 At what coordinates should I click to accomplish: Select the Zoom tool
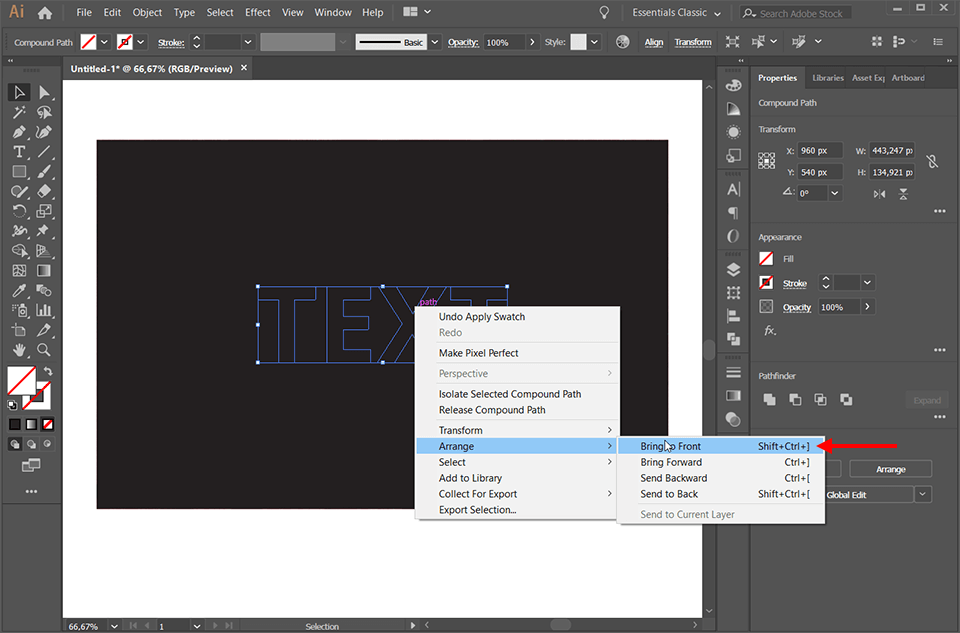tap(44, 350)
